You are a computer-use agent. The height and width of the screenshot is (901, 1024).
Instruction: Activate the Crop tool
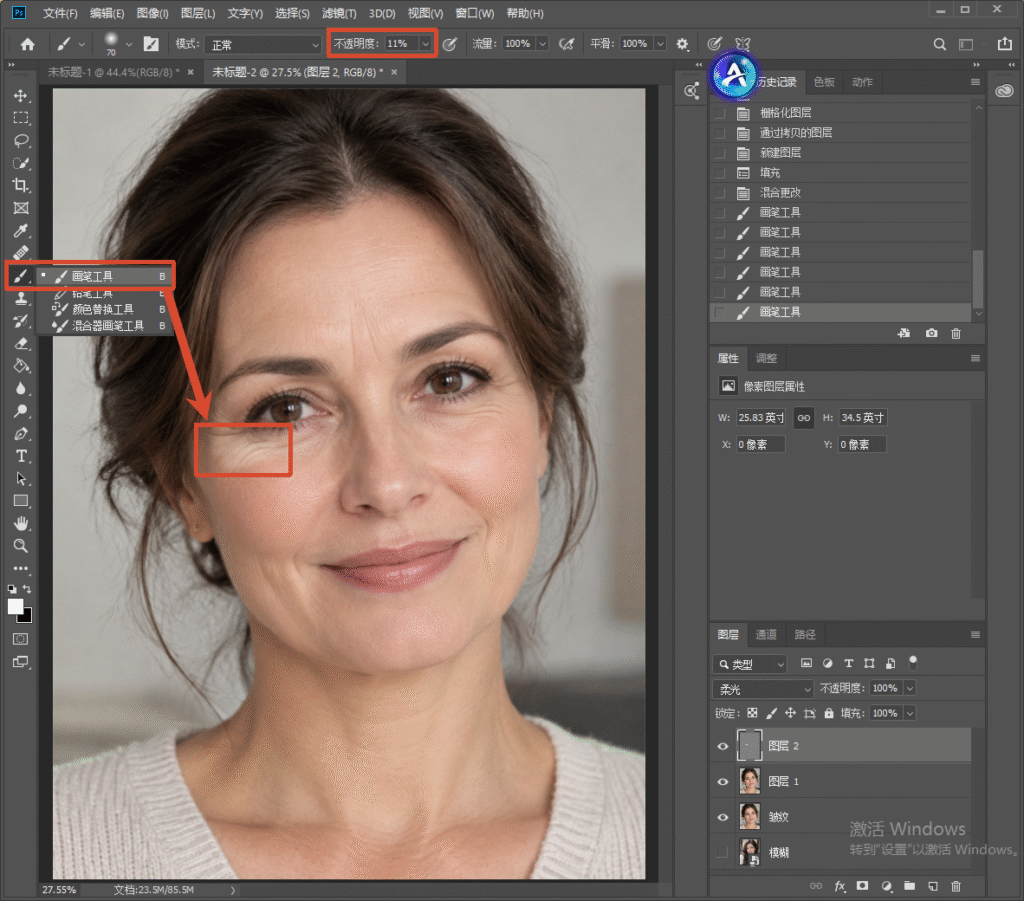[x=21, y=185]
